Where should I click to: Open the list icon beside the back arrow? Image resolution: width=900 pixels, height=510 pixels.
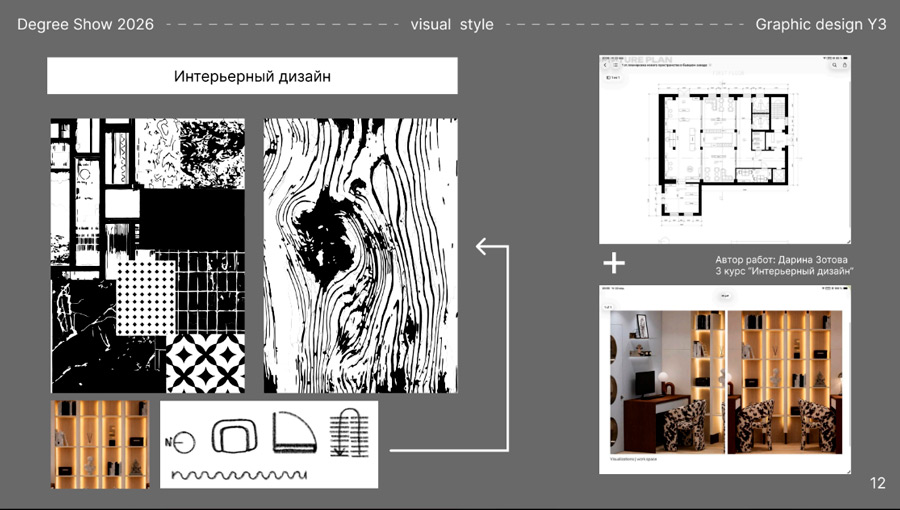point(615,65)
